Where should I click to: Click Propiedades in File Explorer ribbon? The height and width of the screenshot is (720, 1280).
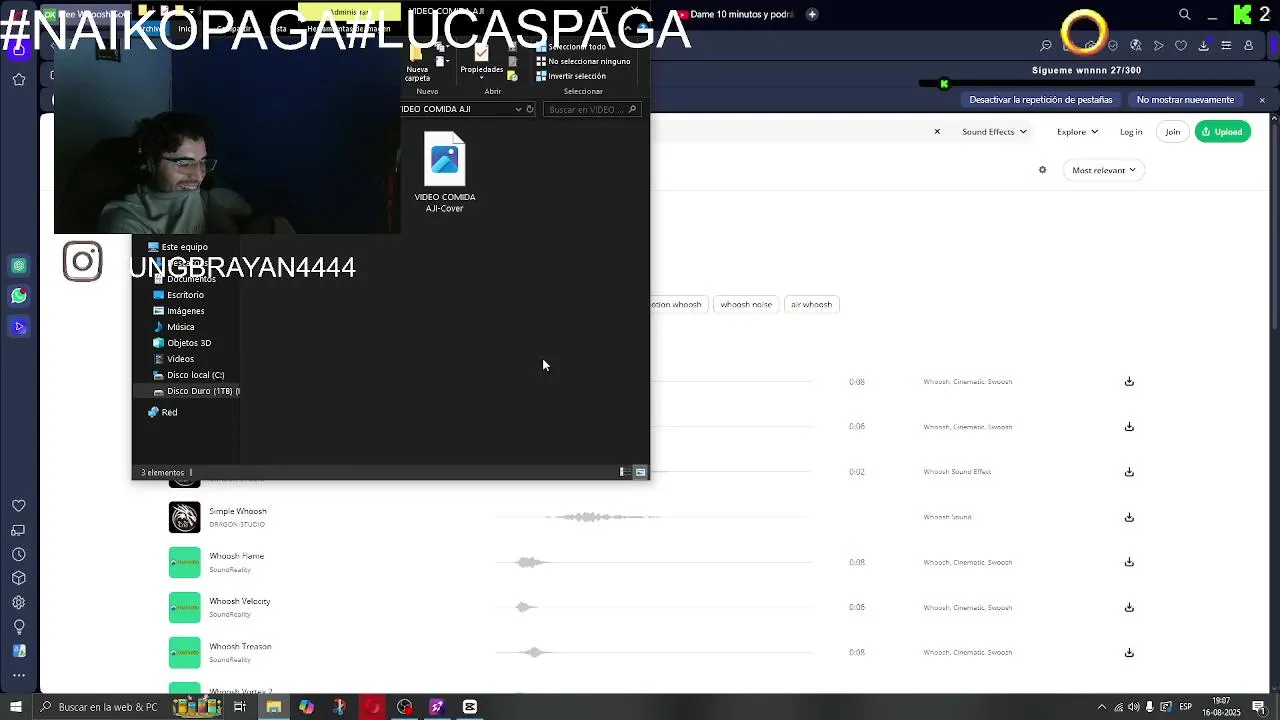click(482, 60)
